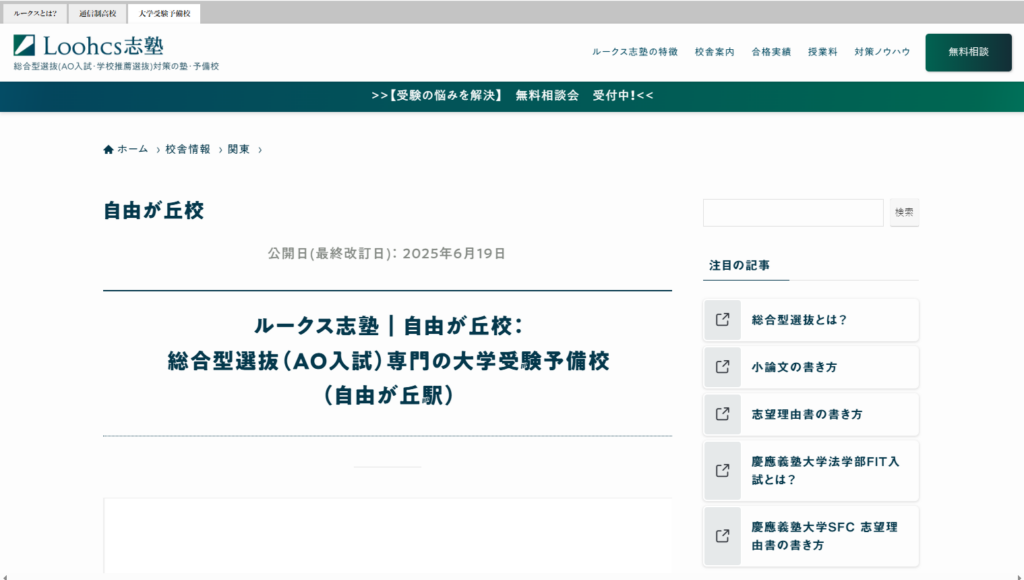Click the 検索 search button

904,212
